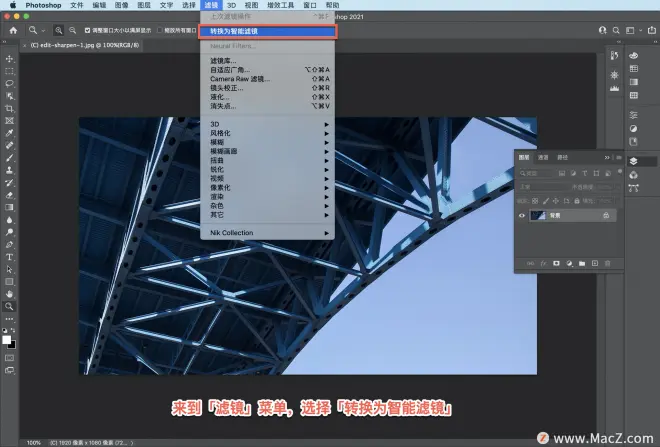Open the Edit Toolbar ellipsis
The width and height of the screenshot is (660, 447).
9,319
